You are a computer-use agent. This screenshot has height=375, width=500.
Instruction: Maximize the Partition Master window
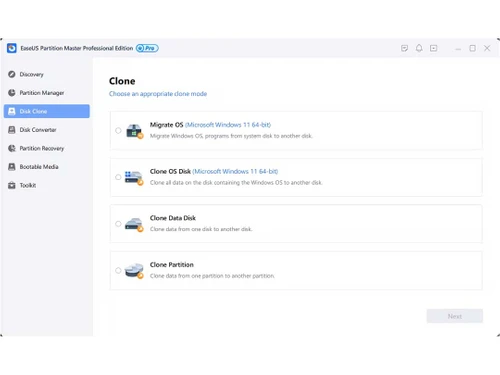[x=473, y=48]
